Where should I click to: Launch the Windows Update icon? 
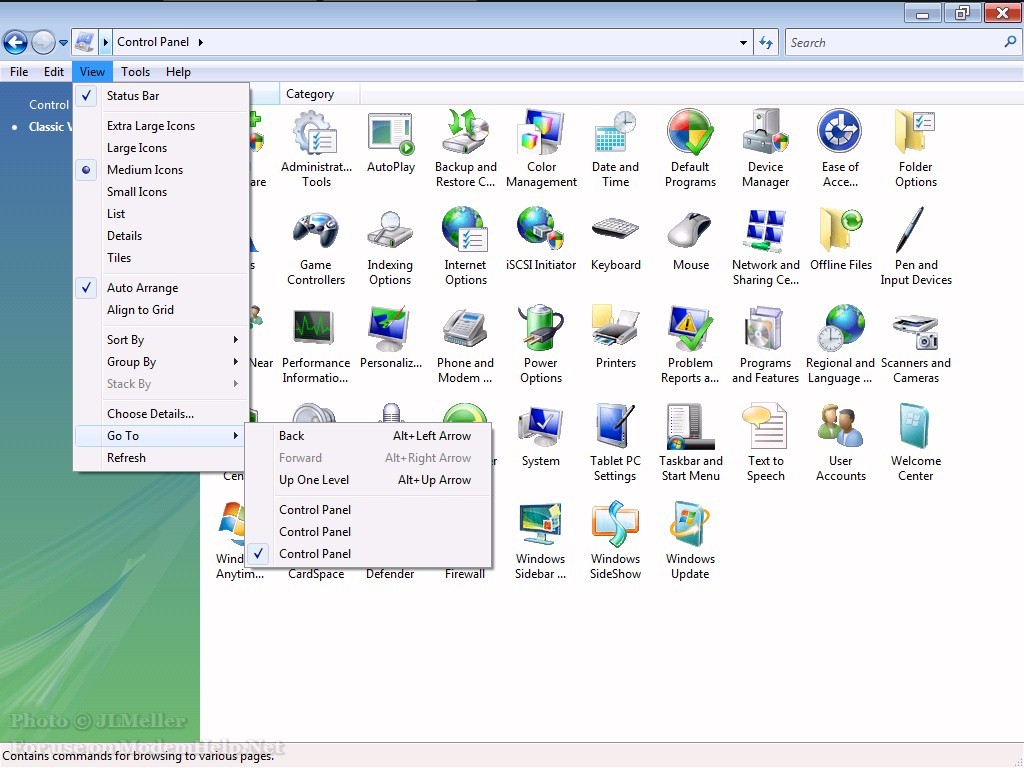690,540
